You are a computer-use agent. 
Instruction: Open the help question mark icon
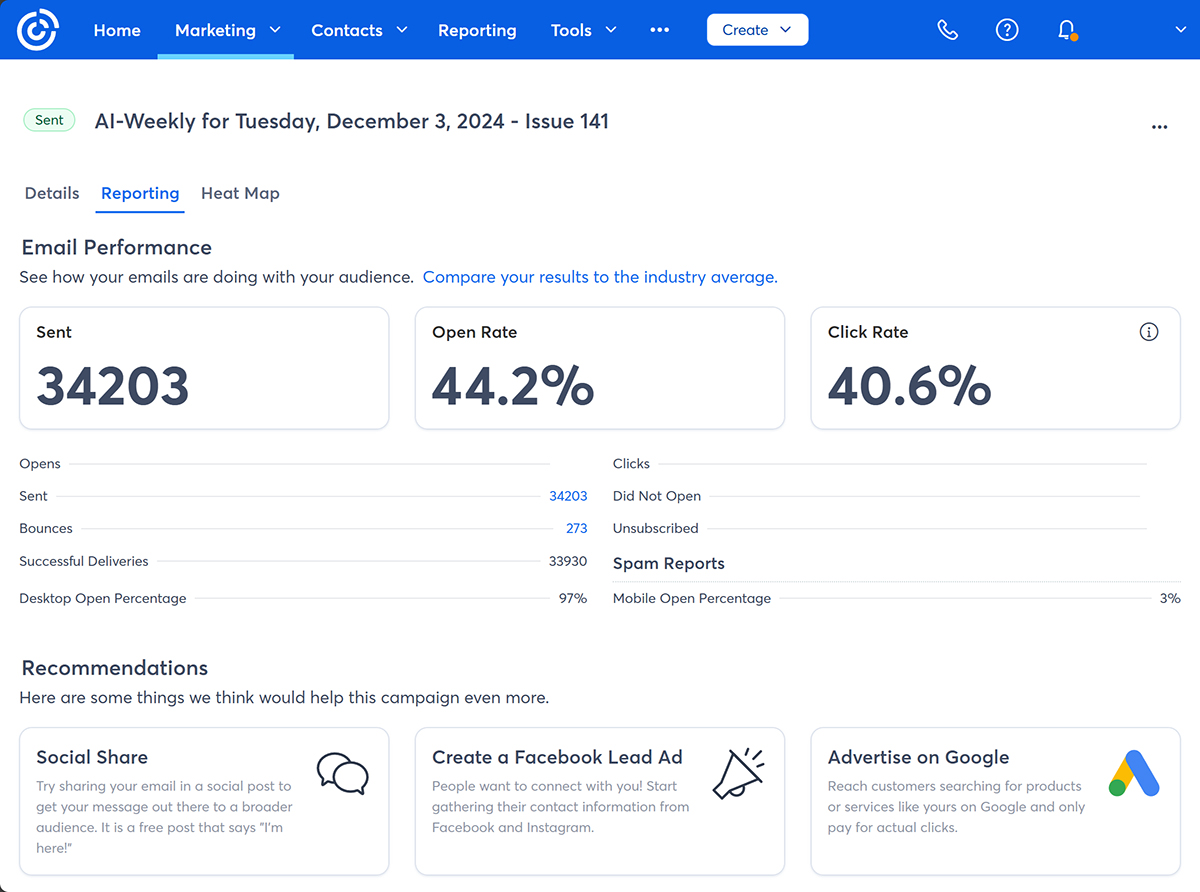pyautogui.click(x=1007, y=30)
